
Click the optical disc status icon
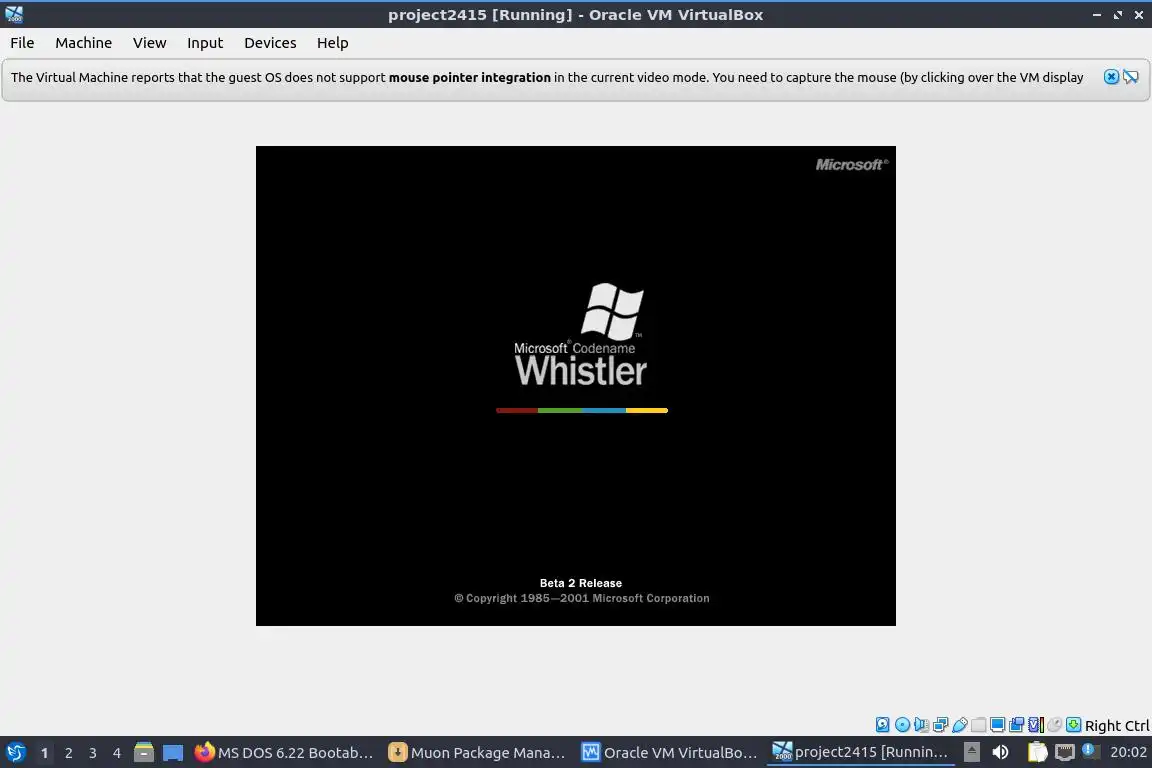[x=902, y=725]
